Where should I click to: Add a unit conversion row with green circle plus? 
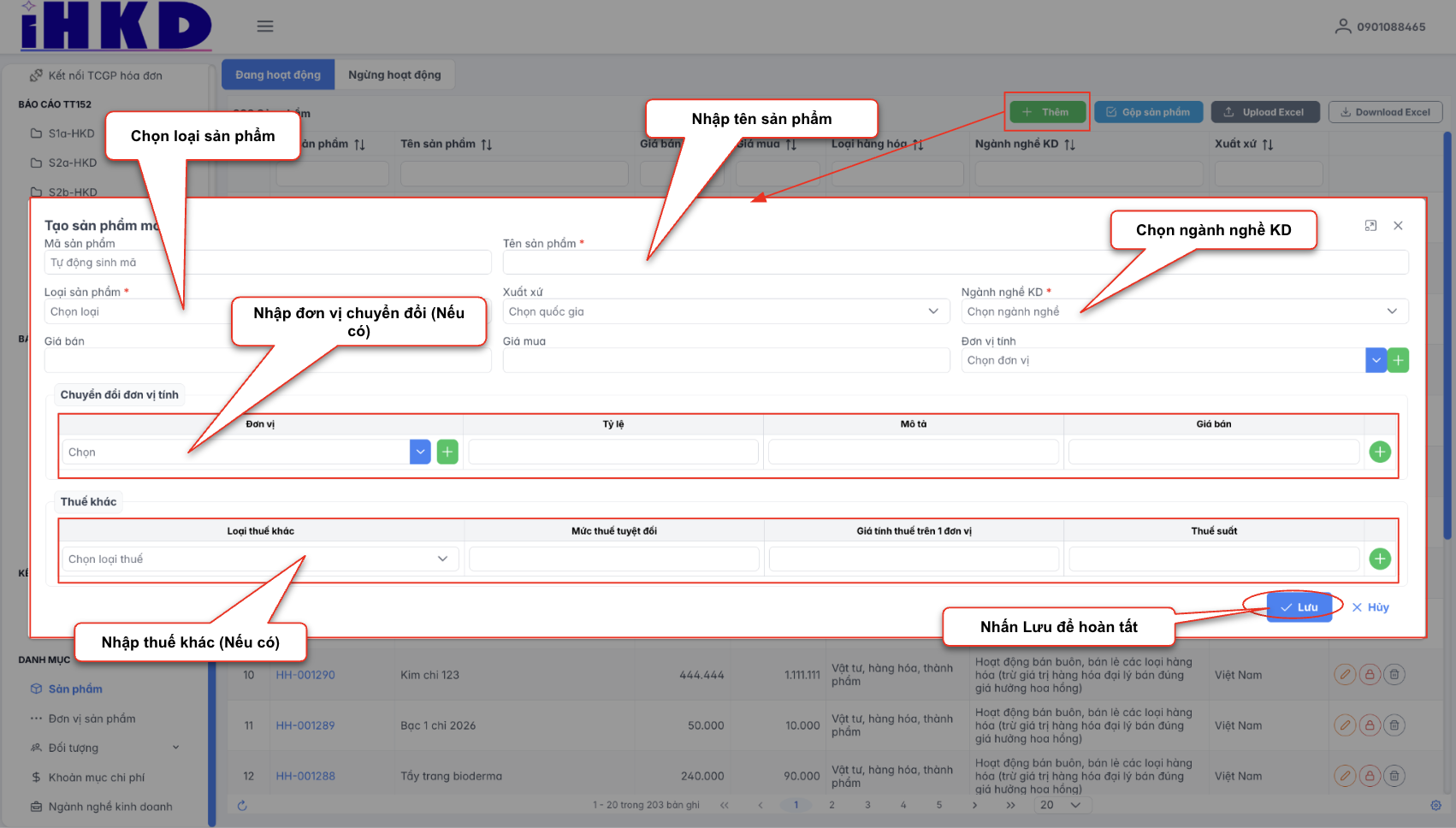[x=1379, y=452]
